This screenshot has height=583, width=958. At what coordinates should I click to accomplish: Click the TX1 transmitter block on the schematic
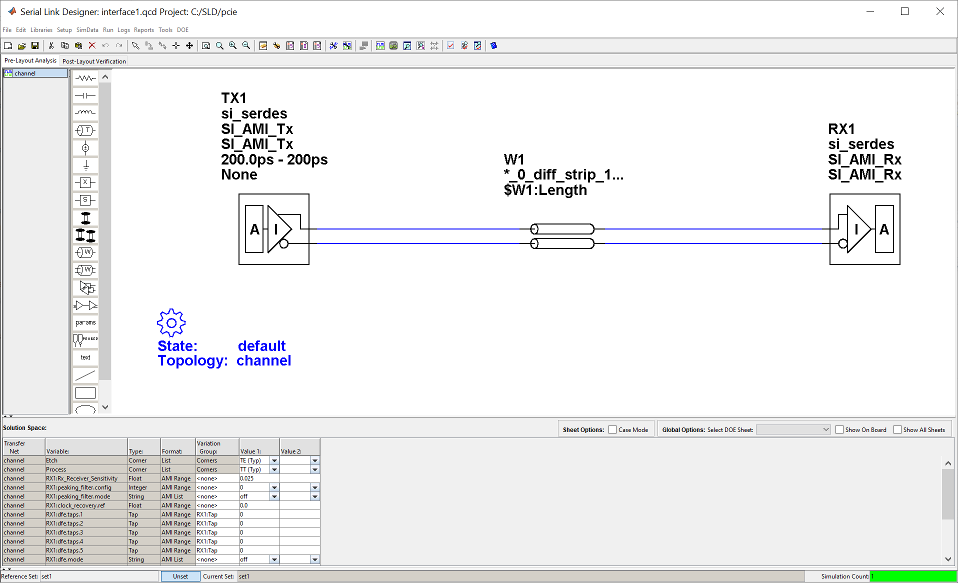point(274,231)
